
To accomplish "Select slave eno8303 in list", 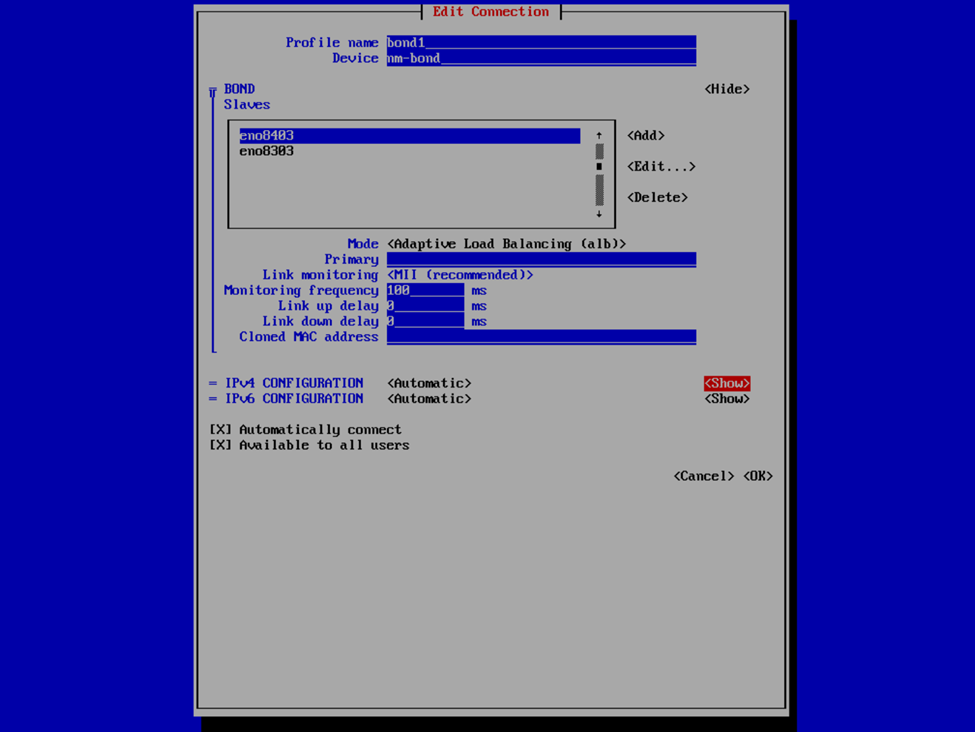I will click(x=267, y=152).
